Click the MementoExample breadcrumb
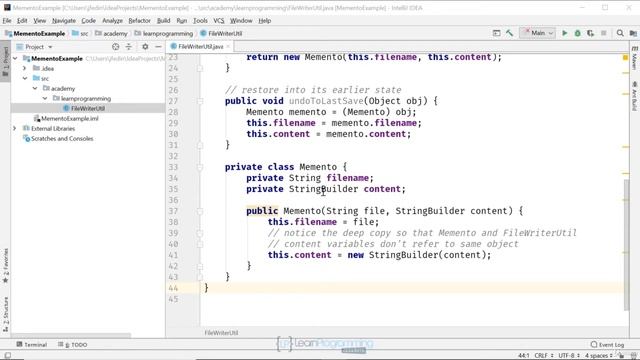This screenshot has width=640, height=360. pyautogui.click(x=36, y=33)
